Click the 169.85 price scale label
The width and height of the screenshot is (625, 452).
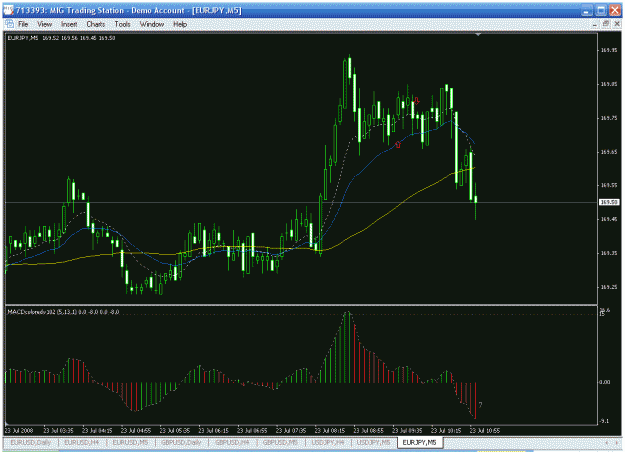[609, 84]
